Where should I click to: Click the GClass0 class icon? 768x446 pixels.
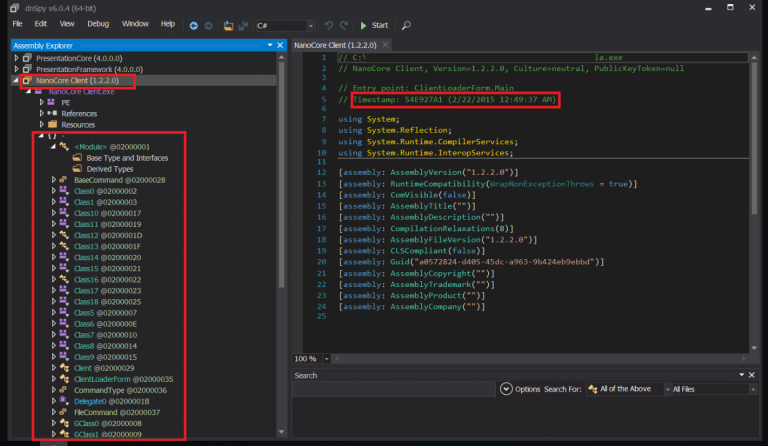tap(64, 423)
